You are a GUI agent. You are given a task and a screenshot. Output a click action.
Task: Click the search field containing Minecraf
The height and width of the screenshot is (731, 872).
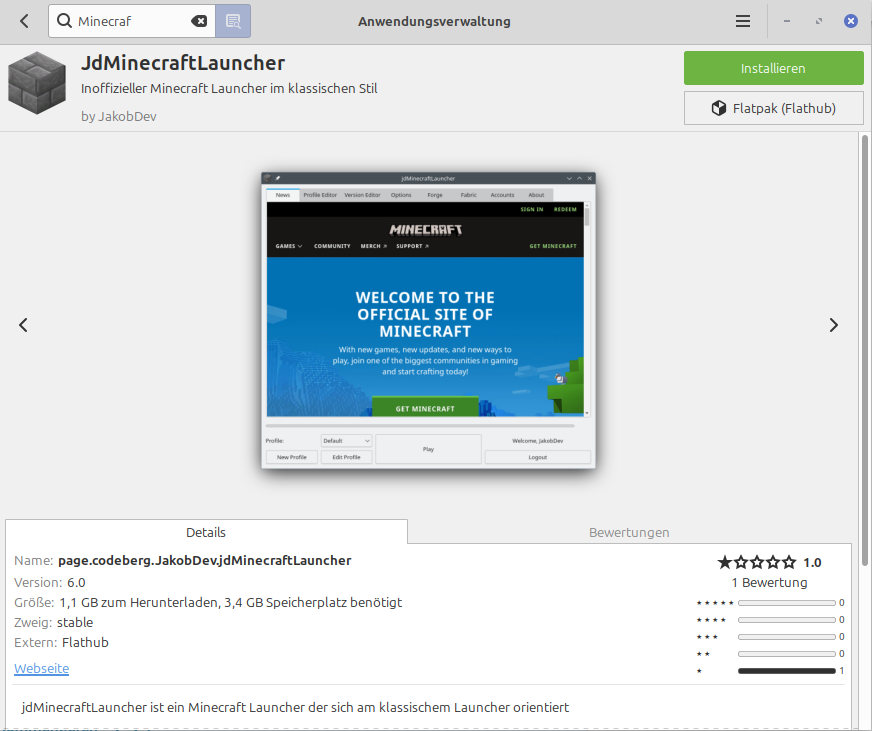pyautogui.click(x=132, y=21)
